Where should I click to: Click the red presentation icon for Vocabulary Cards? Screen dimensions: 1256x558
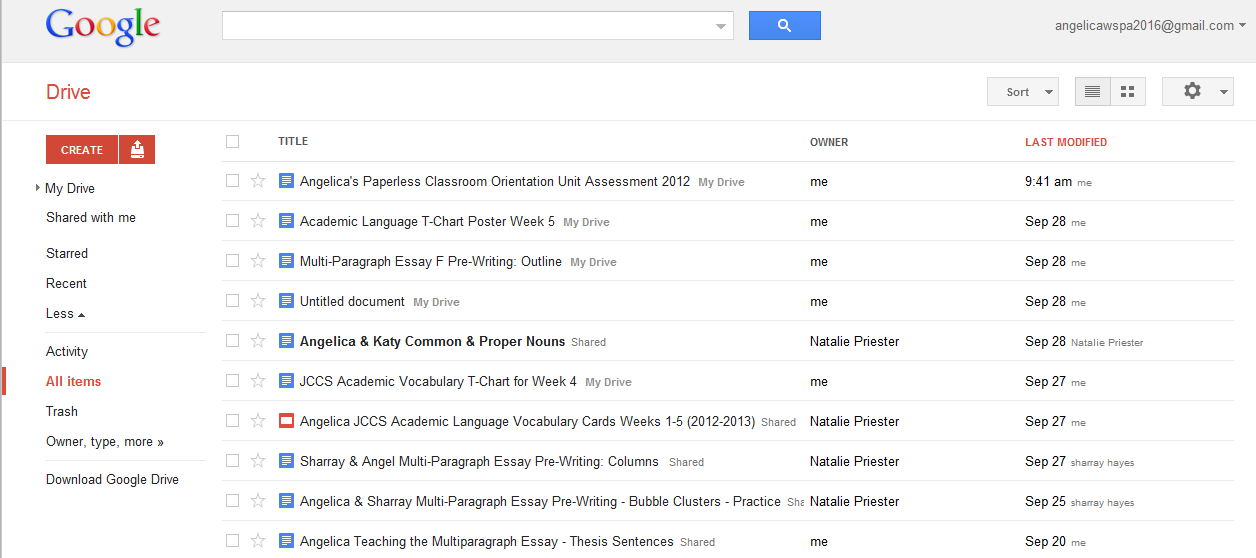(x=286, y=421)
